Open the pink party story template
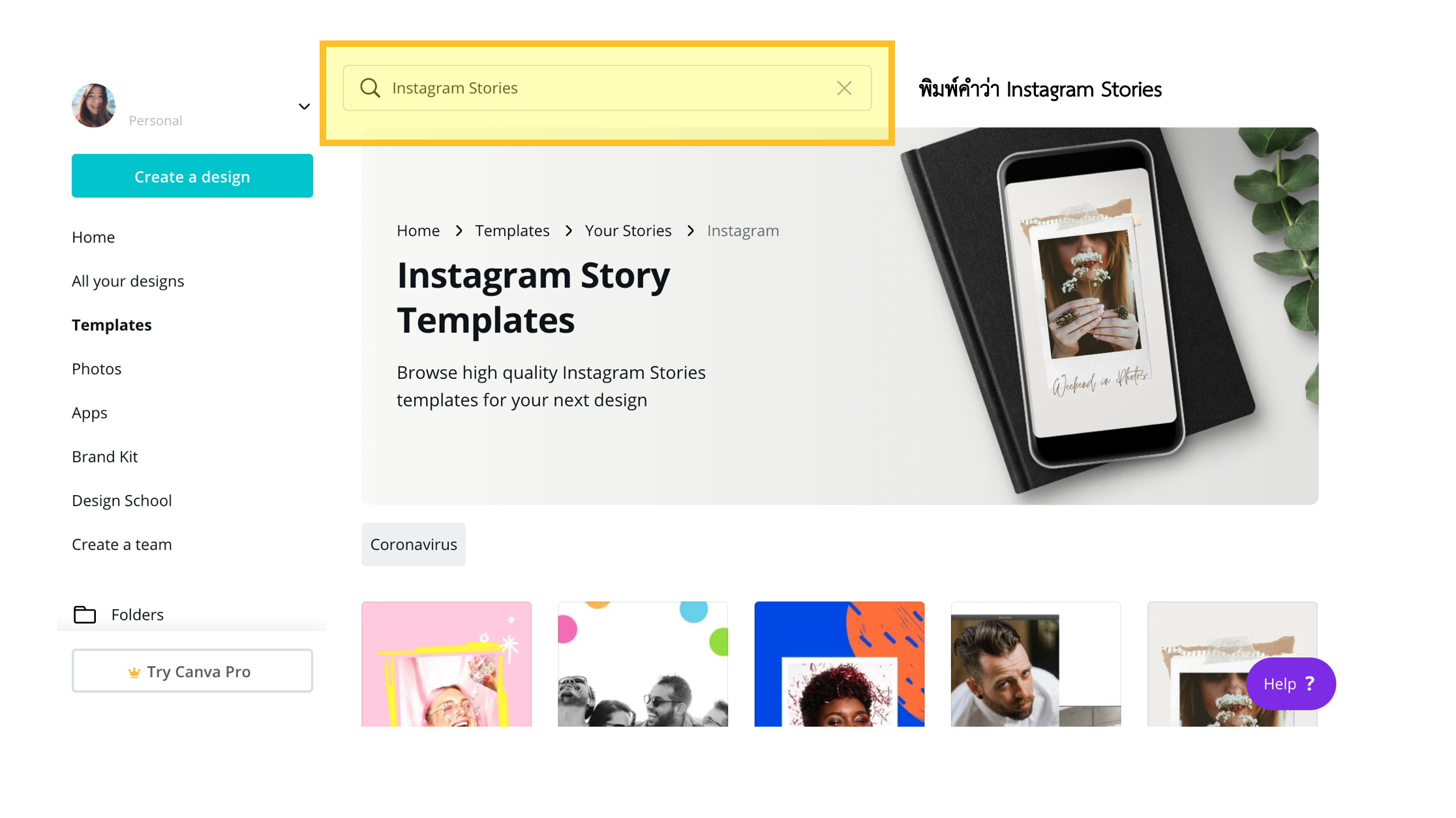Viewport: 1456px width, 818px height. click(x=447, y=664)
